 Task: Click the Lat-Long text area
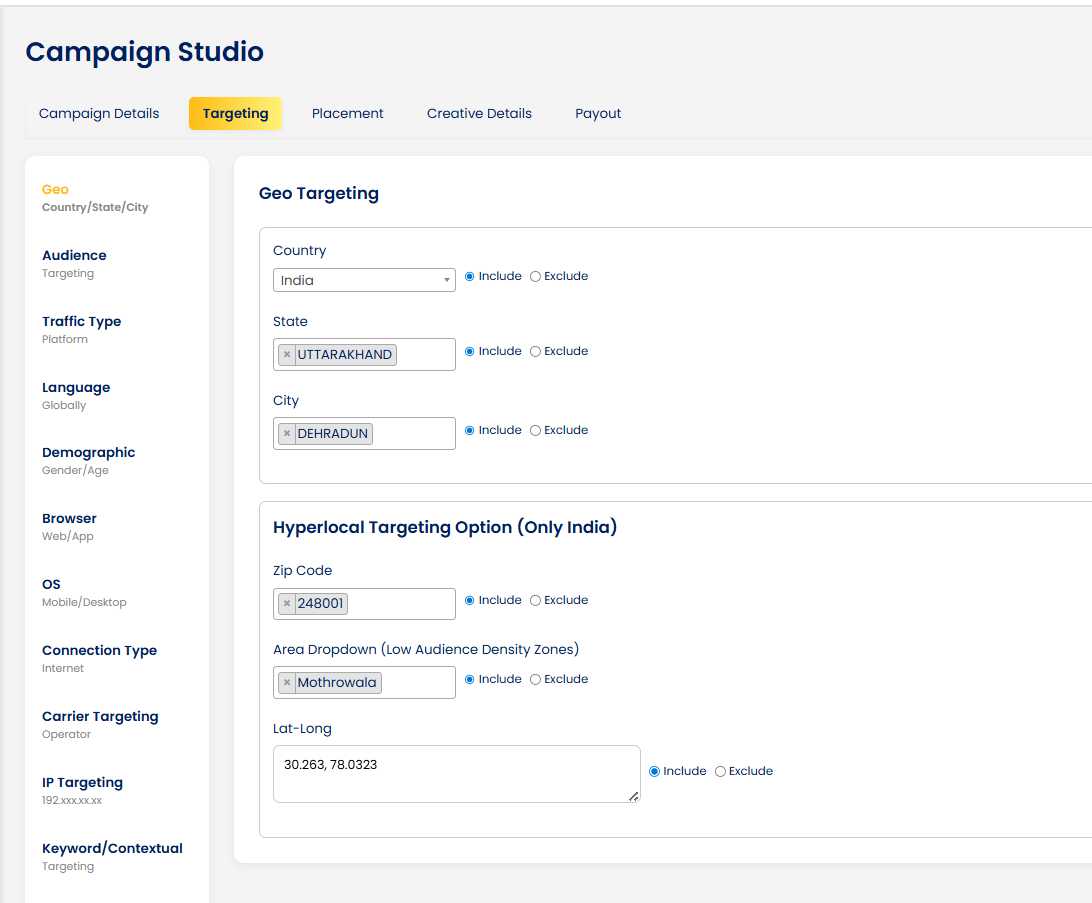(x=457, y=774)
